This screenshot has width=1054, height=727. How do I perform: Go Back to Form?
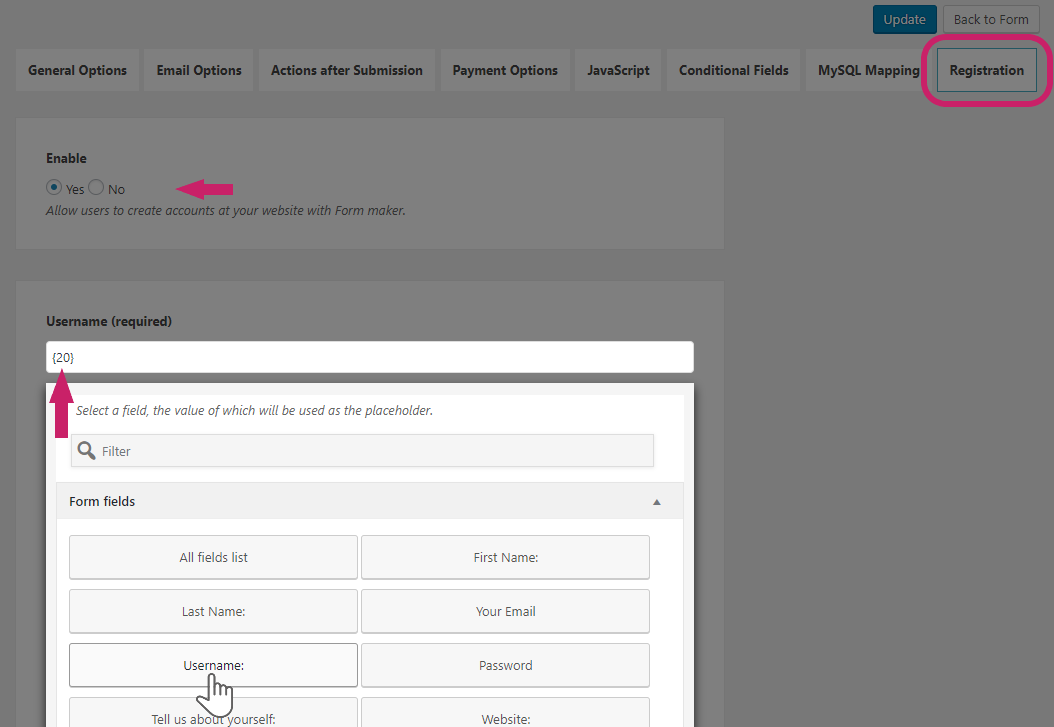(x=991, y=19)
